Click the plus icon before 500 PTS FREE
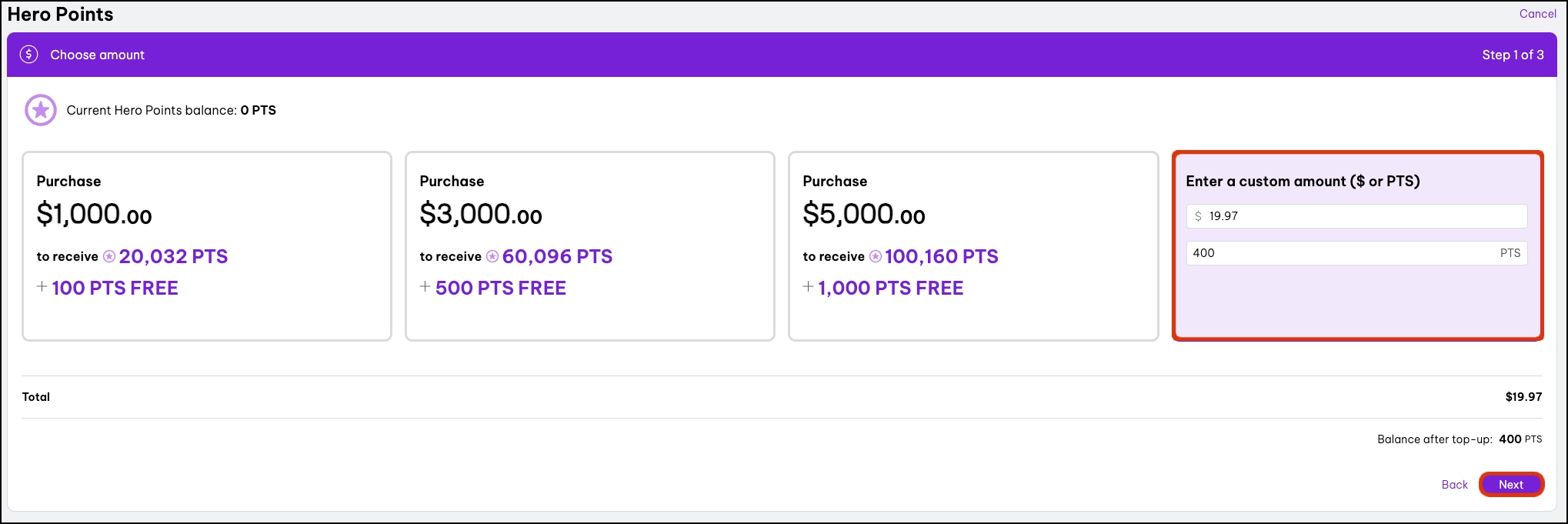Viewport: 1568px width, 524px height. 425,287
